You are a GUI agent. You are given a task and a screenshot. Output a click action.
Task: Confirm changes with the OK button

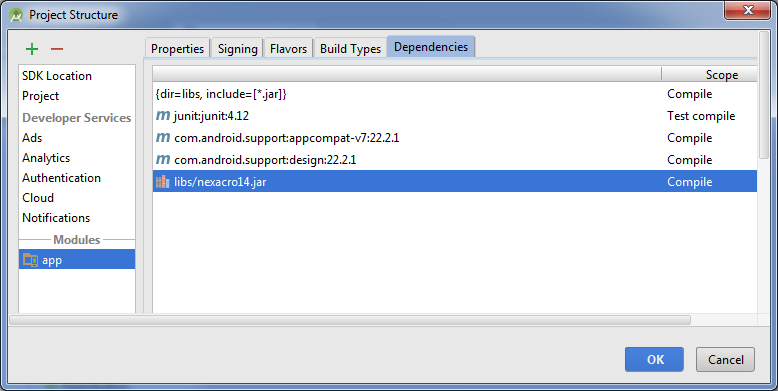(x=654, y=359)
